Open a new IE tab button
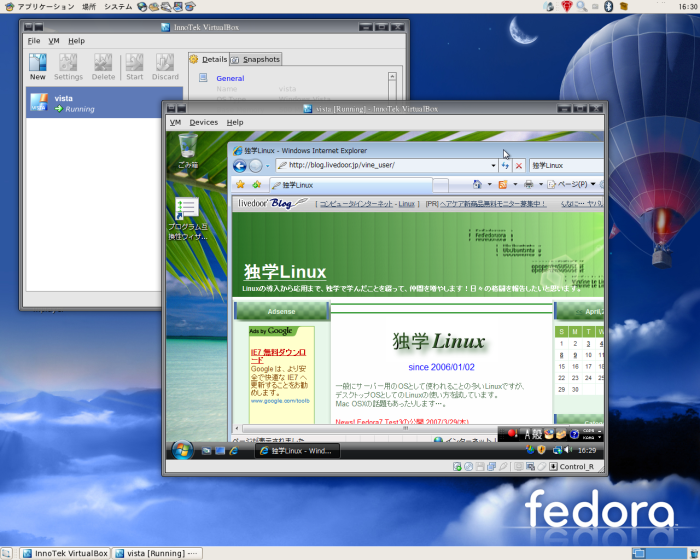 (x=440, y=185)
